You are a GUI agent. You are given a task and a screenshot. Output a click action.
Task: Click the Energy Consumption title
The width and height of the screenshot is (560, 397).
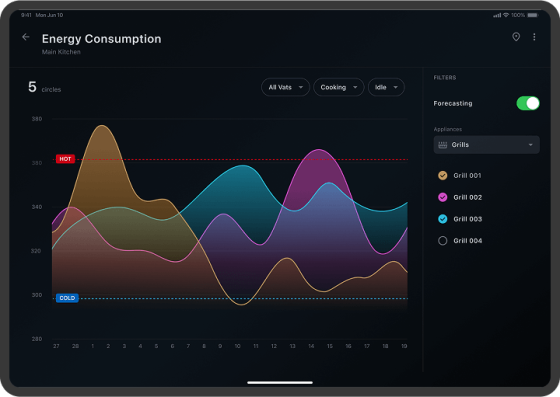[101, 39]
